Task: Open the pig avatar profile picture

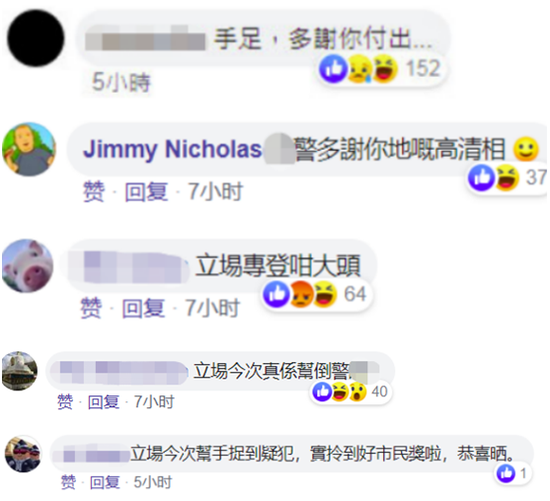Action: point(27,266)
